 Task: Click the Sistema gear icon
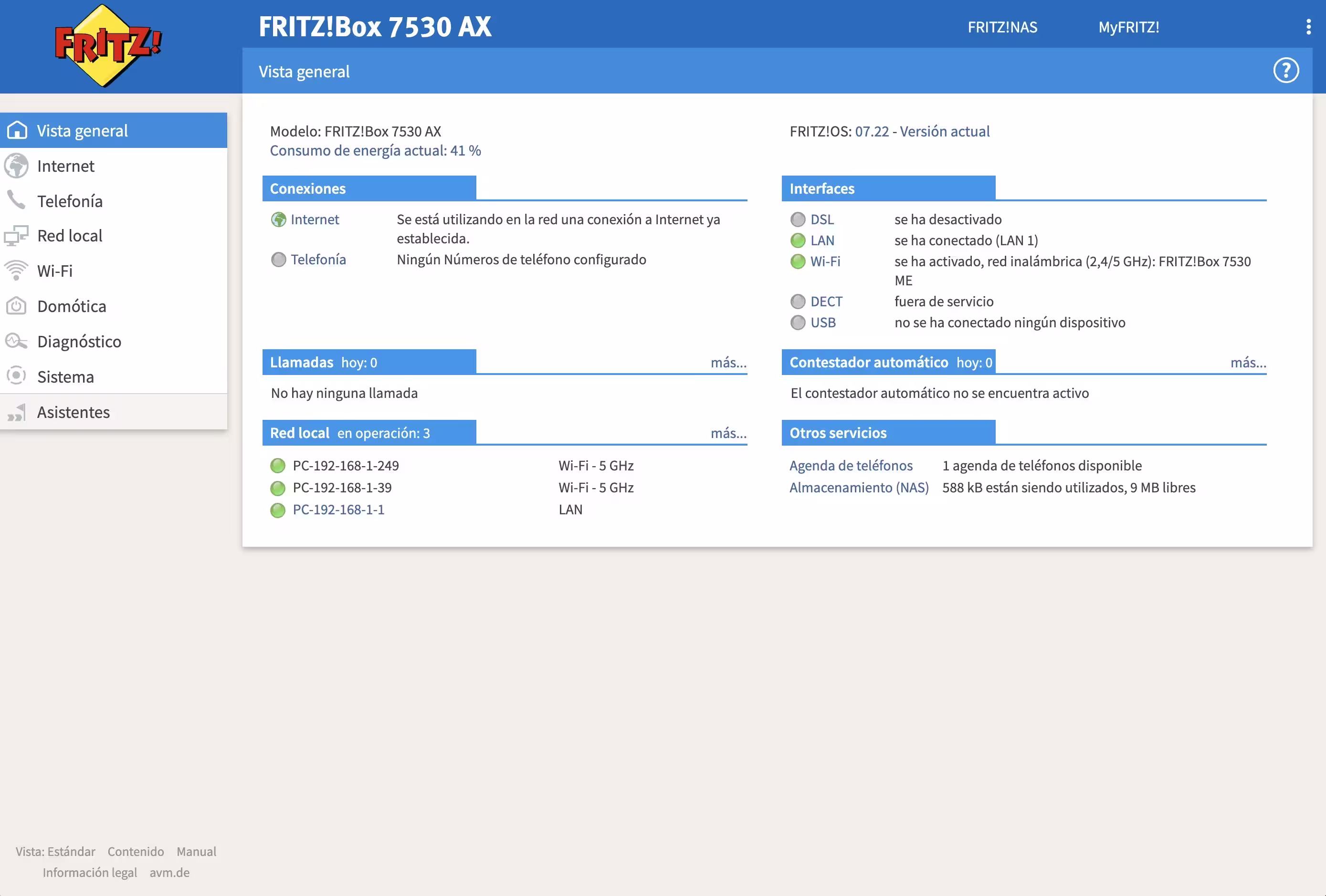pos(16,376)
